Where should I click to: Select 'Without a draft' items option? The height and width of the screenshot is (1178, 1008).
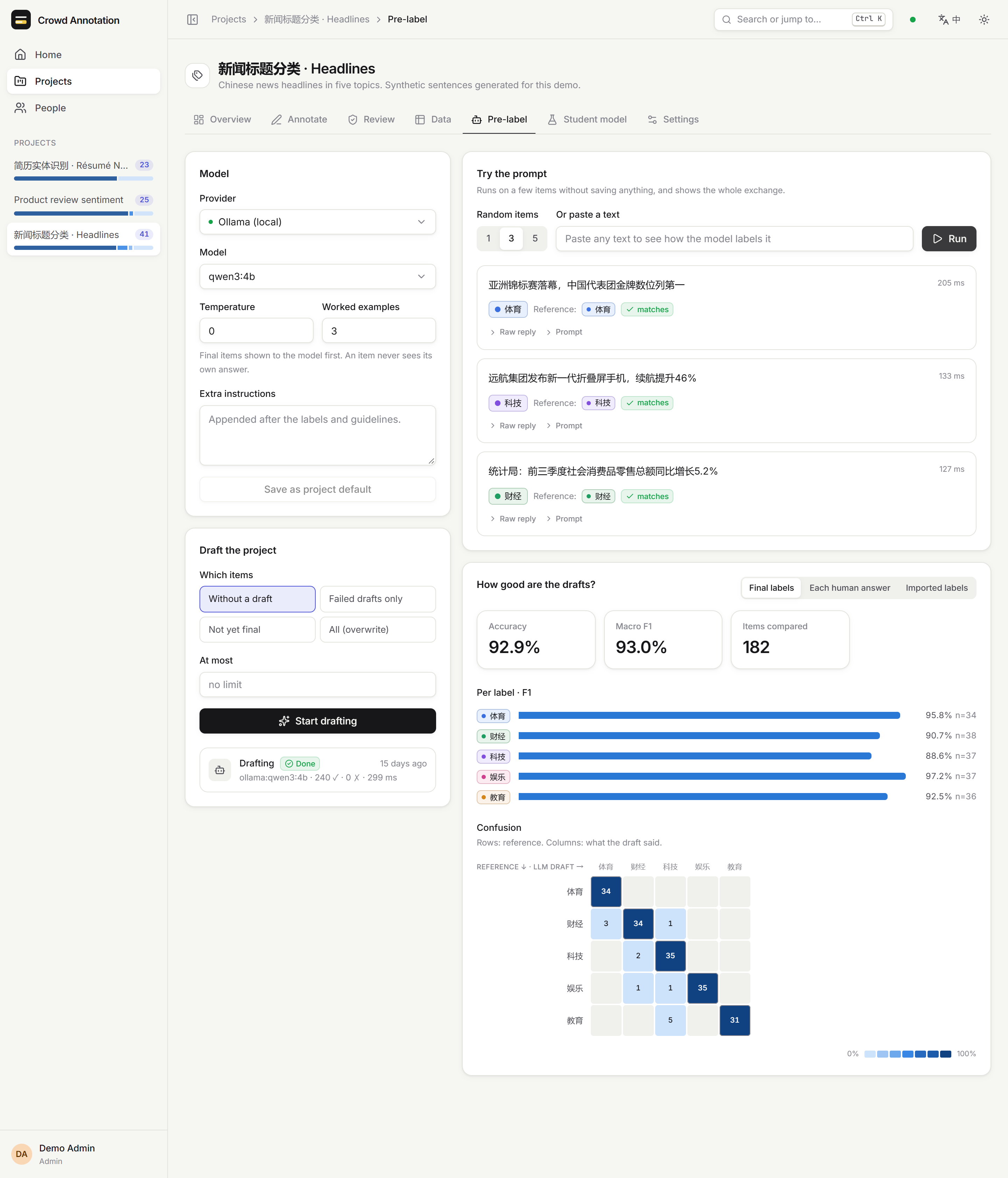click(258, 599)
